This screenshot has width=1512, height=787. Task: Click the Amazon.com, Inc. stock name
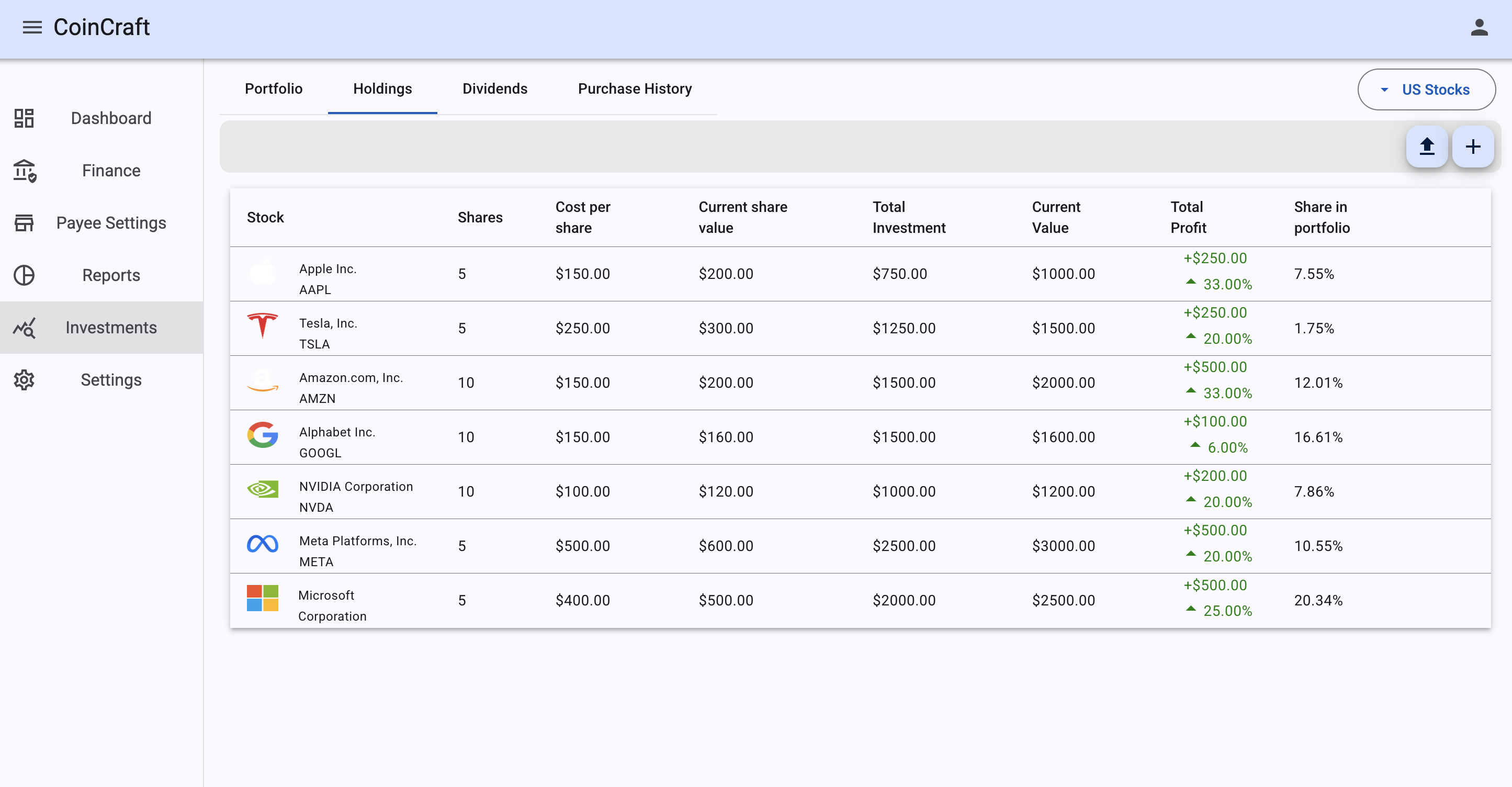(x=351, y=377)
